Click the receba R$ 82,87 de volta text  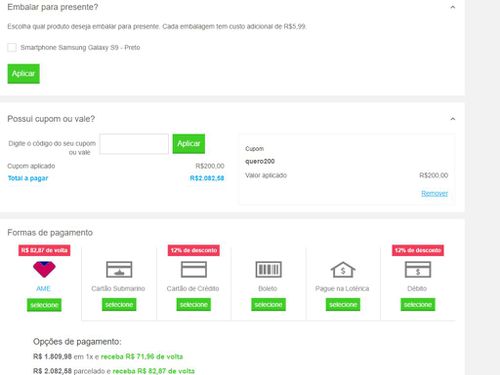pyautogui.click(x=154, y=371)
